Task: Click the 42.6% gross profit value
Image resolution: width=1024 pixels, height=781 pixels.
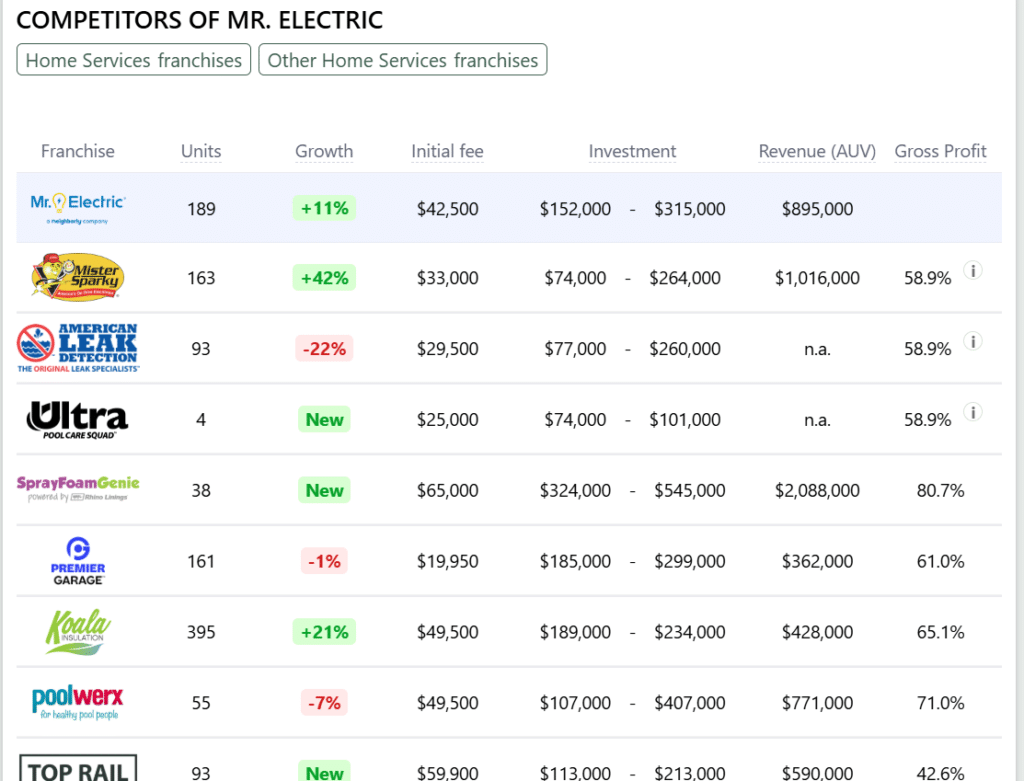Action: [940, 773]
